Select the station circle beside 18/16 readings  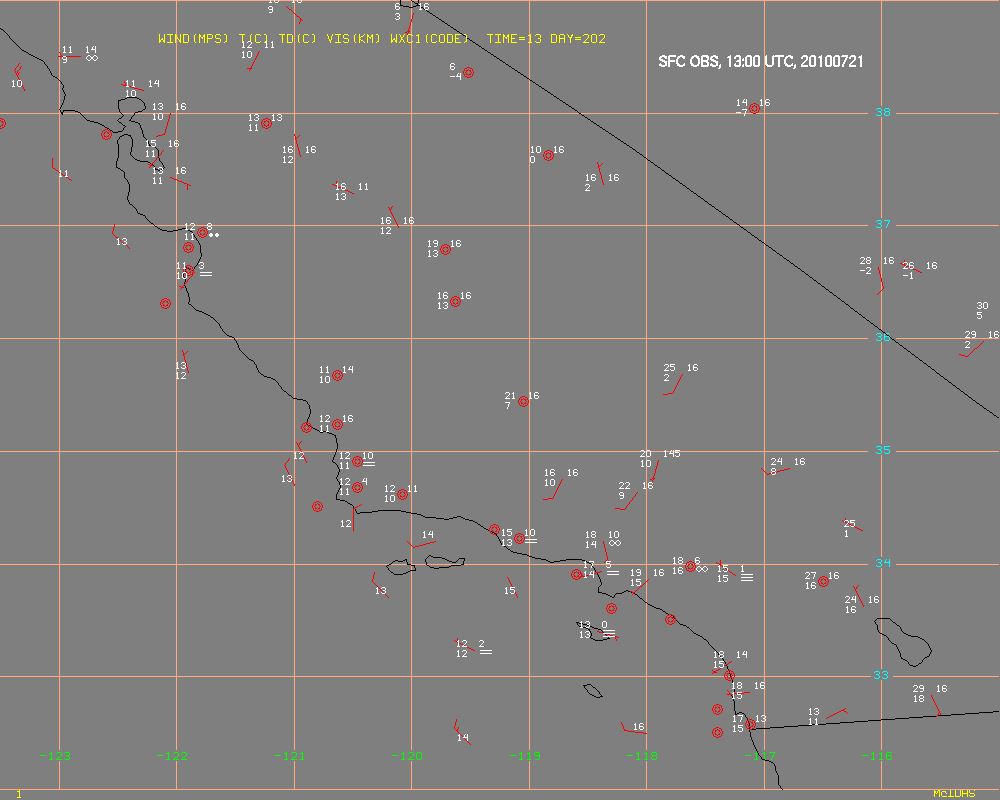tap(690, 567)
